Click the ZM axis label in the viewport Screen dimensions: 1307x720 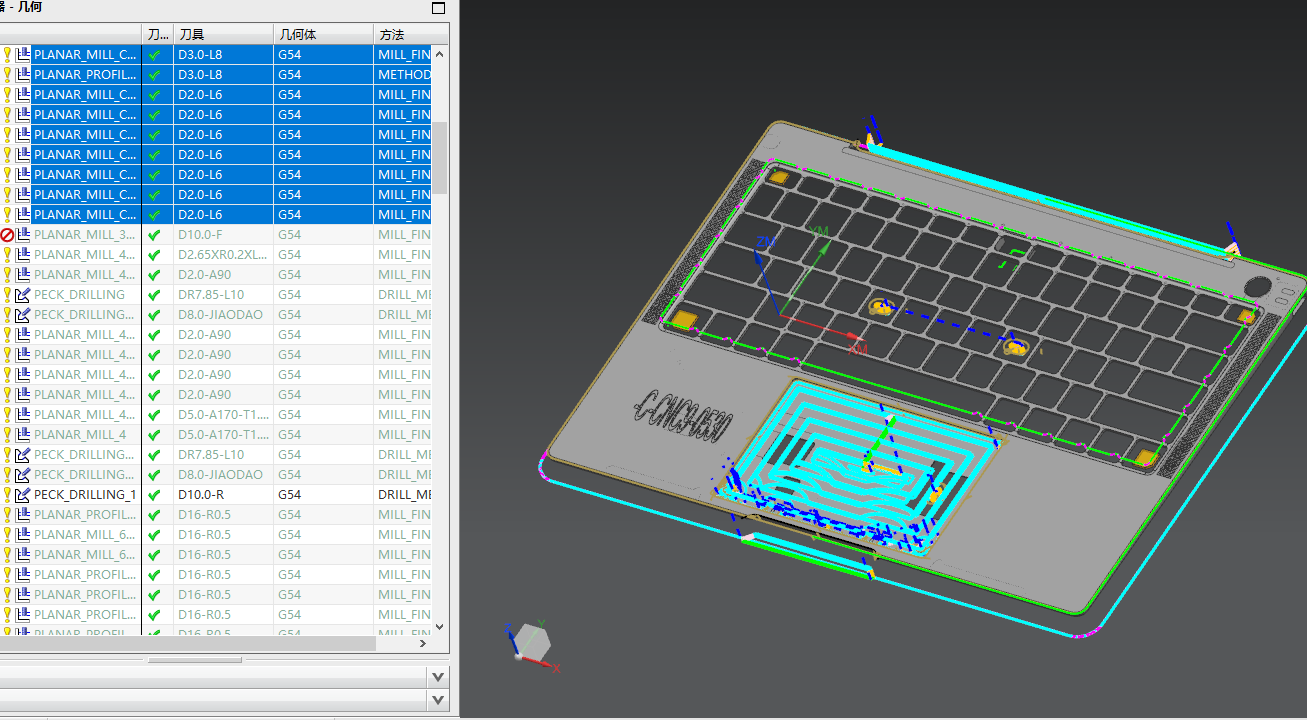(766, 242)
